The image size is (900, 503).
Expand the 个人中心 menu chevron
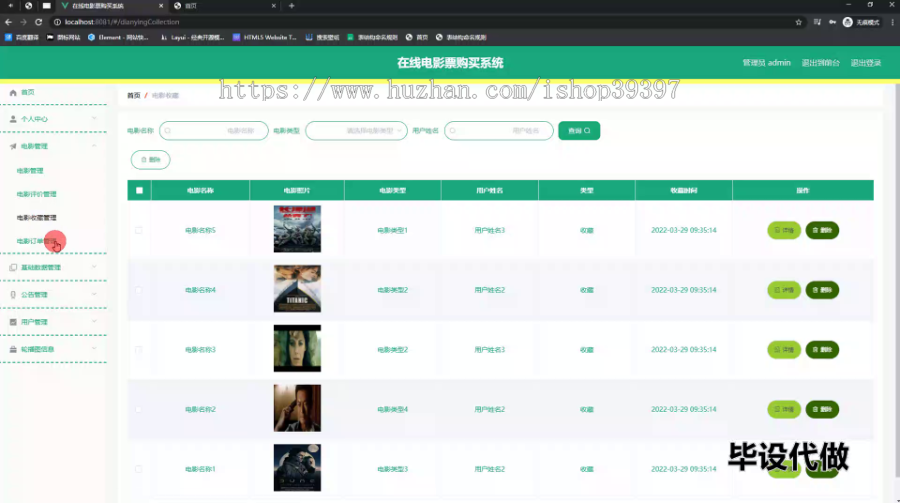point(94,119)
